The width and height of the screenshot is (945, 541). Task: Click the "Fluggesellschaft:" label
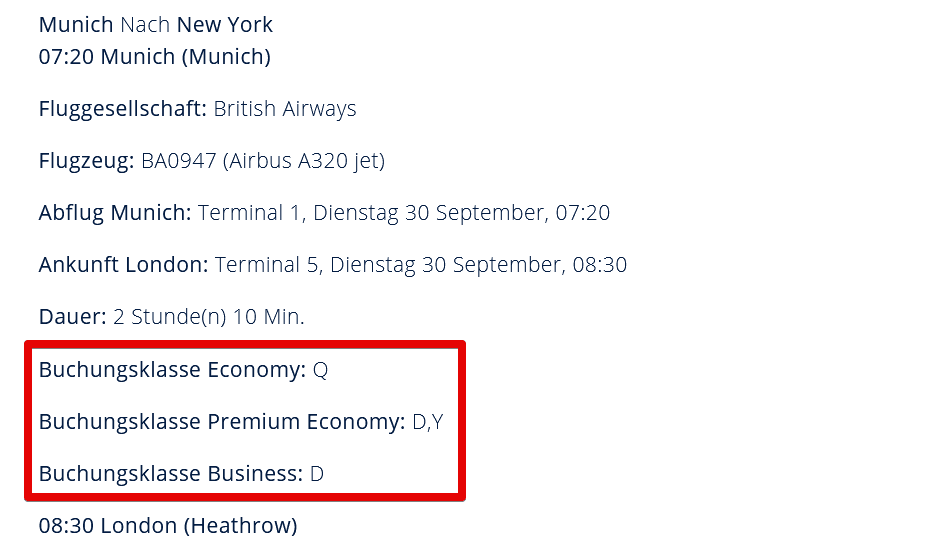coord(122,109)
